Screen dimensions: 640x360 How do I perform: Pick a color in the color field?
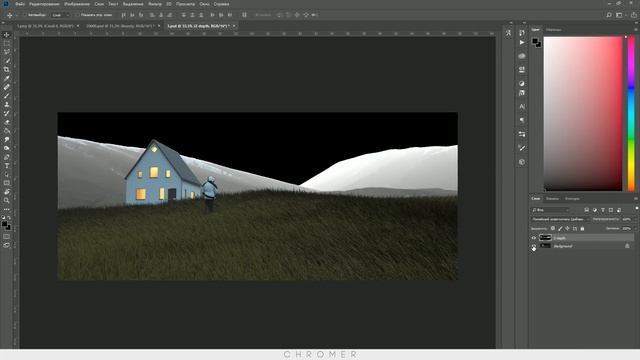[583, 113]
